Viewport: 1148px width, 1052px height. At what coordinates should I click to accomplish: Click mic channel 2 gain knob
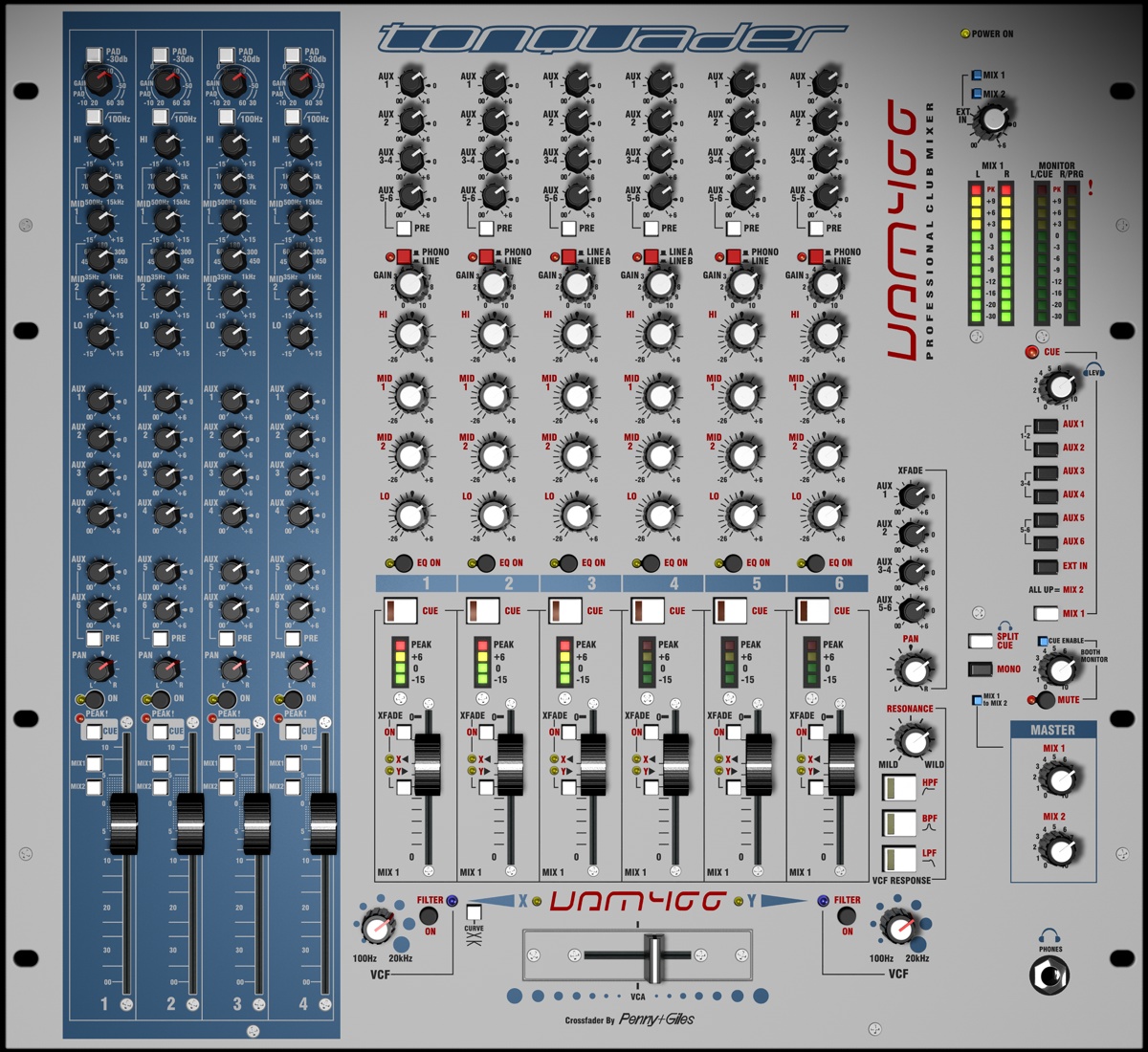pos(165,82)
